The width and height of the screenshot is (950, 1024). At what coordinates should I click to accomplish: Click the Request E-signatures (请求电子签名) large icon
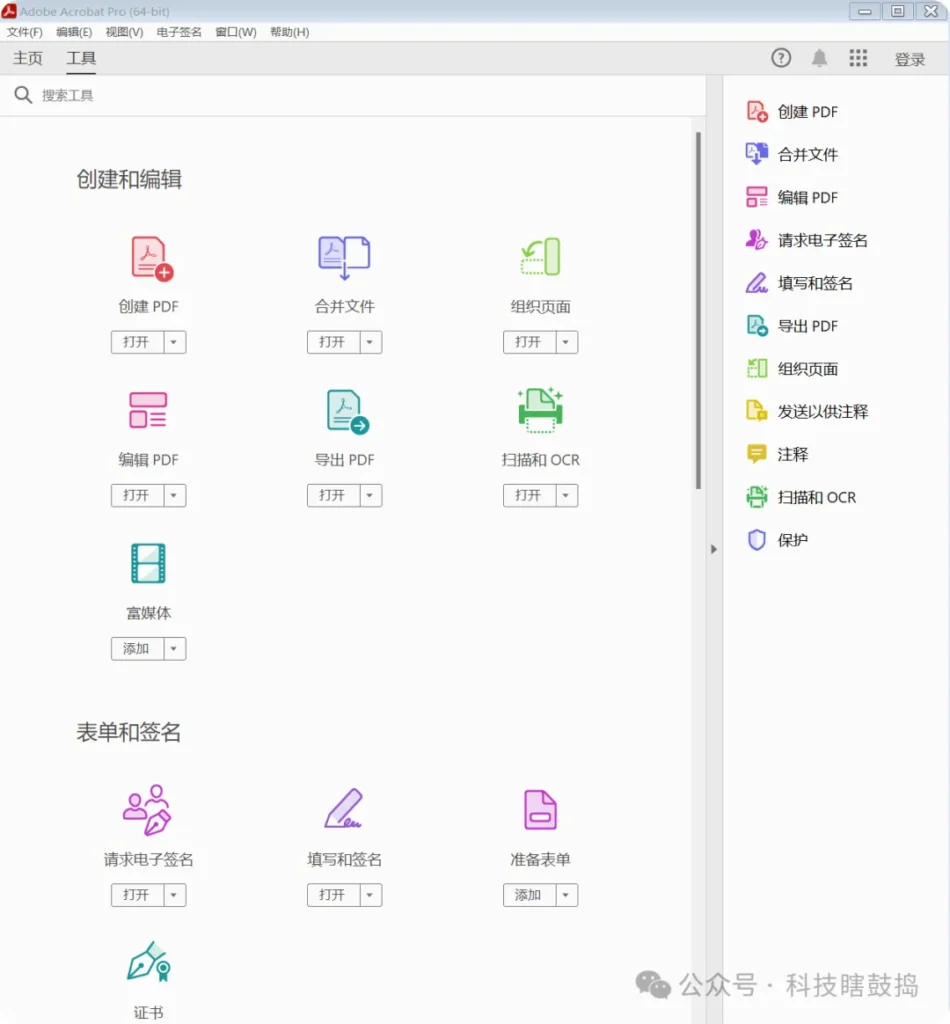147,810
